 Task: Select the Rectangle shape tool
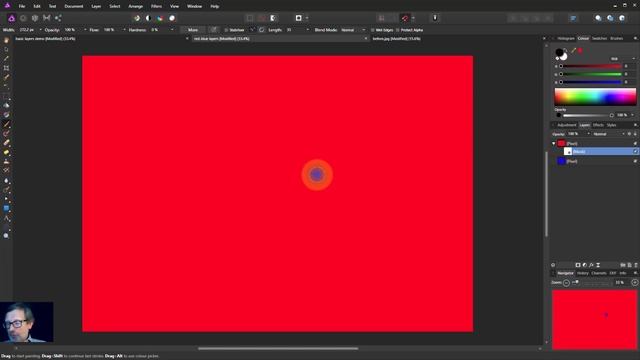pos(6,208)
